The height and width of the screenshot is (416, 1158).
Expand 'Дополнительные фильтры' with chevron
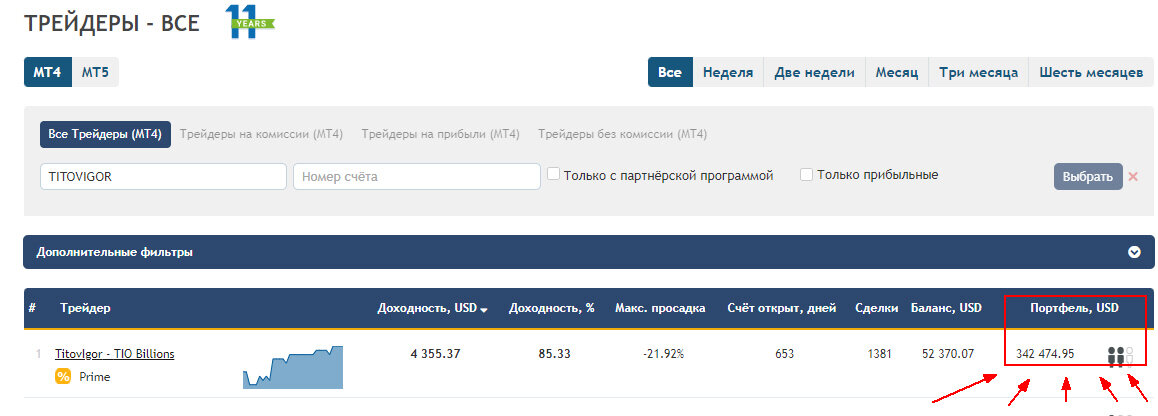[1135, 252]
